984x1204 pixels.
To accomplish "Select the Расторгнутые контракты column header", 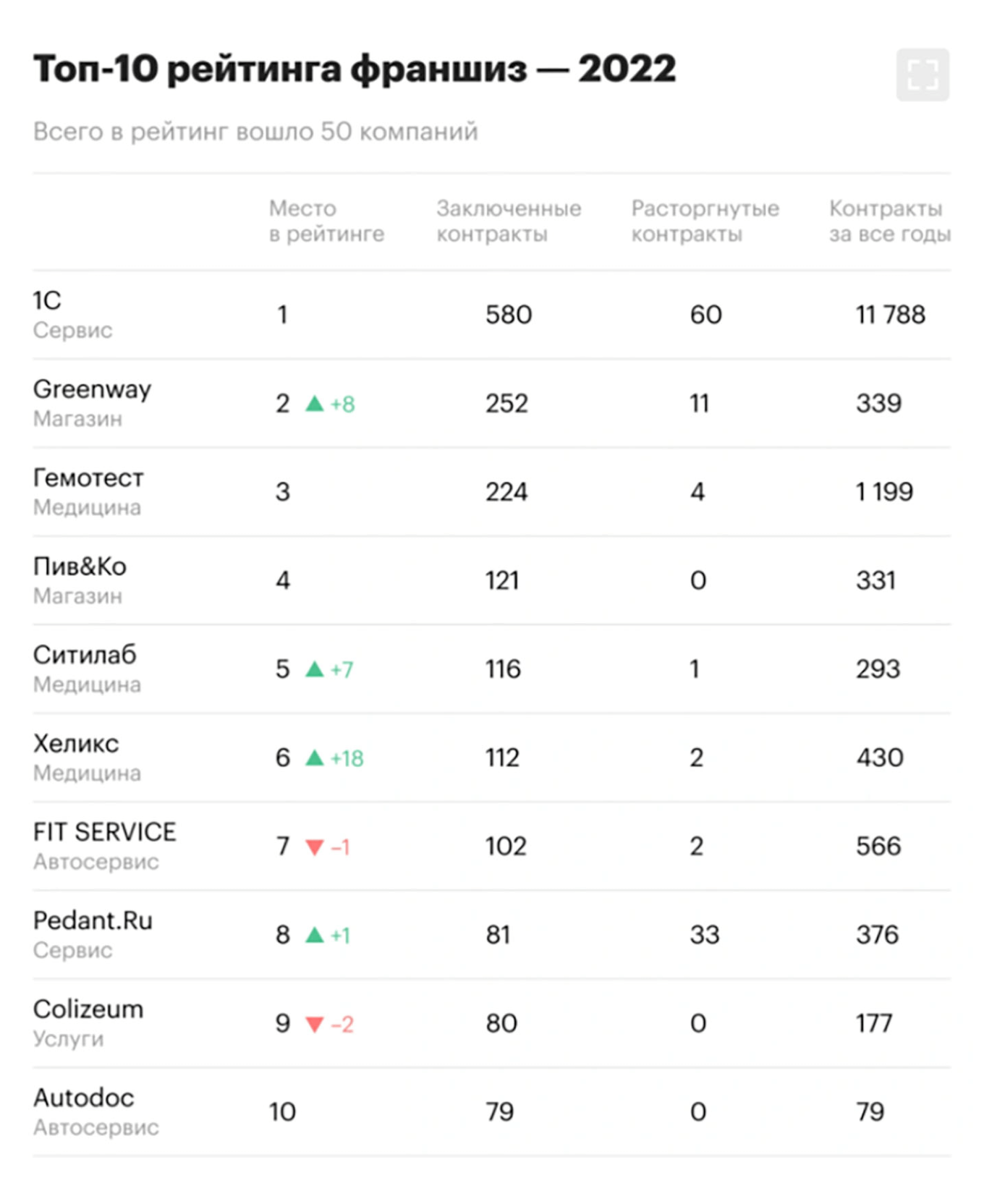I will (x=705, y=221).
